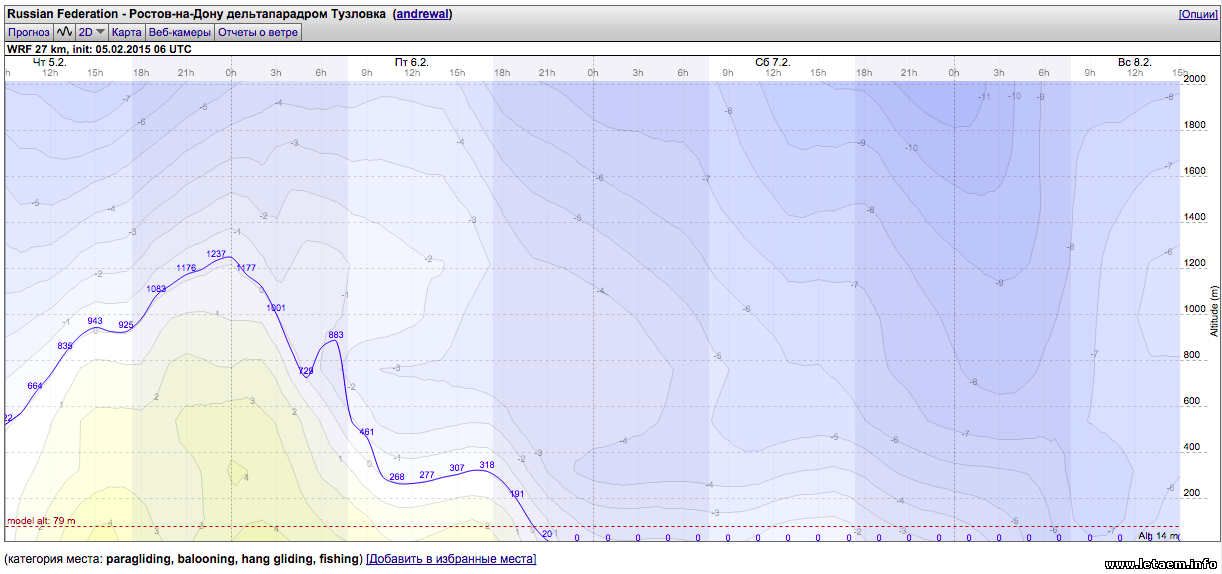
Task: Click the 943 altitude value
Action: point(95,321)
